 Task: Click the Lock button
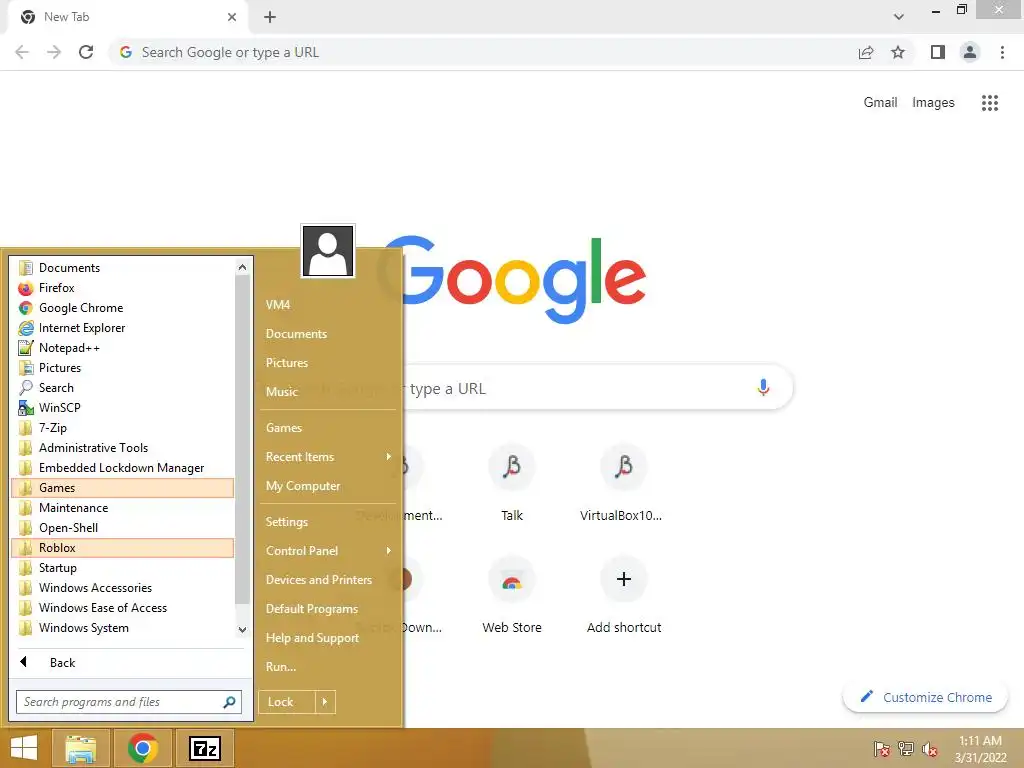[x=287, y=702]
